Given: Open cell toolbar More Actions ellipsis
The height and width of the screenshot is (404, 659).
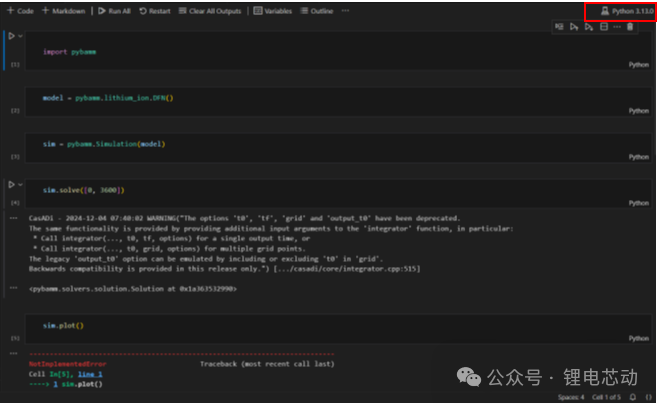Looking at the screenshot, I should point(617,27).
